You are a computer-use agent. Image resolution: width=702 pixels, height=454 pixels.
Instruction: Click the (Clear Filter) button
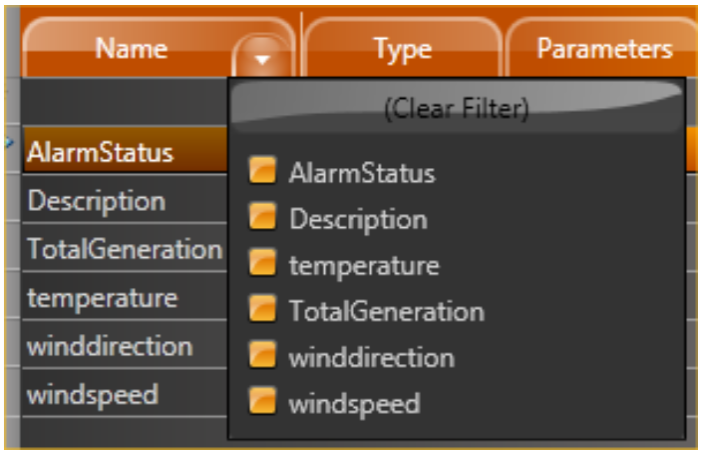click(x=456, y=108)
